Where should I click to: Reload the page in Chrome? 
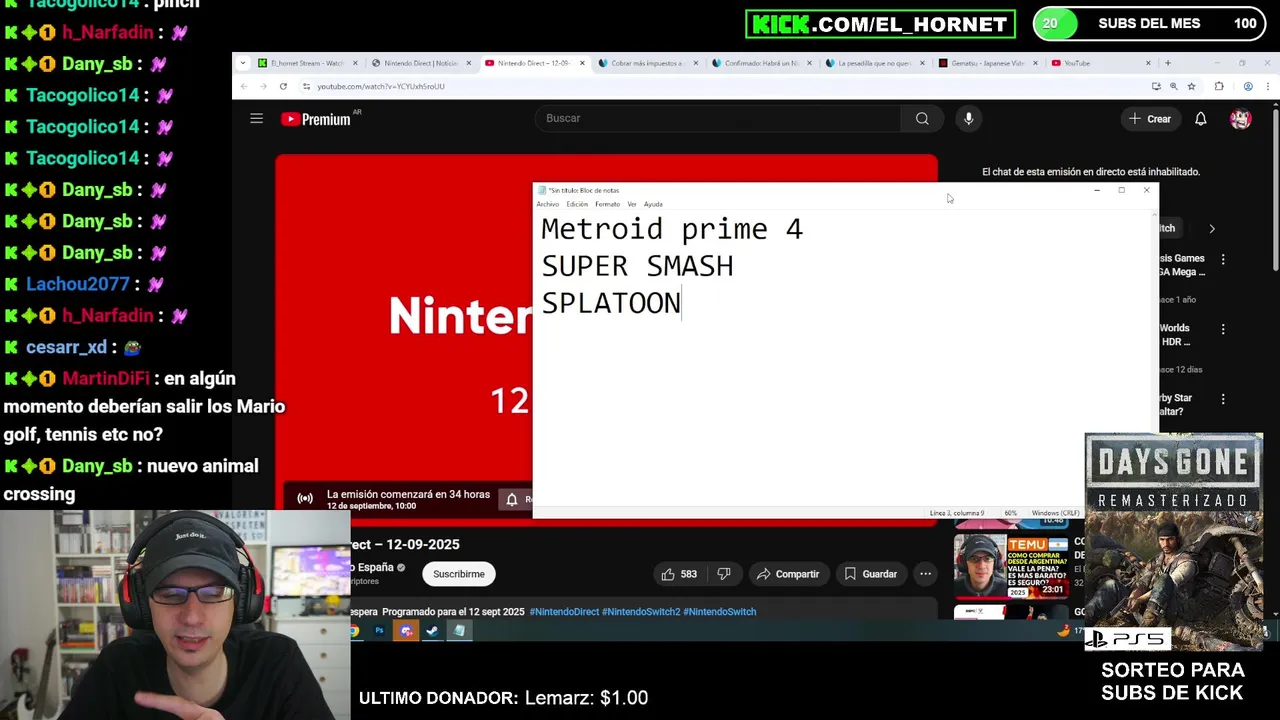click(283, 86)
